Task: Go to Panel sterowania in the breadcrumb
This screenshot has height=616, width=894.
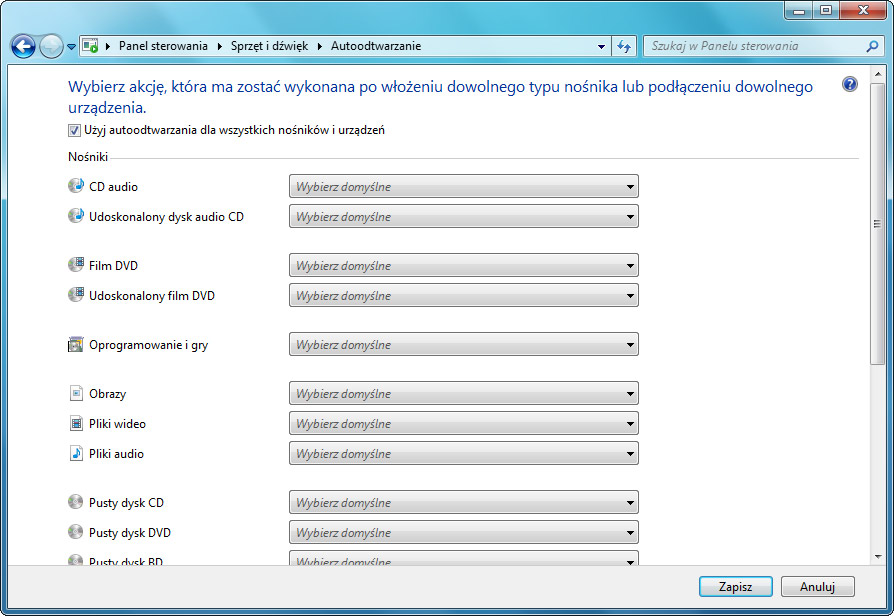Action: (x=163, y=46)
